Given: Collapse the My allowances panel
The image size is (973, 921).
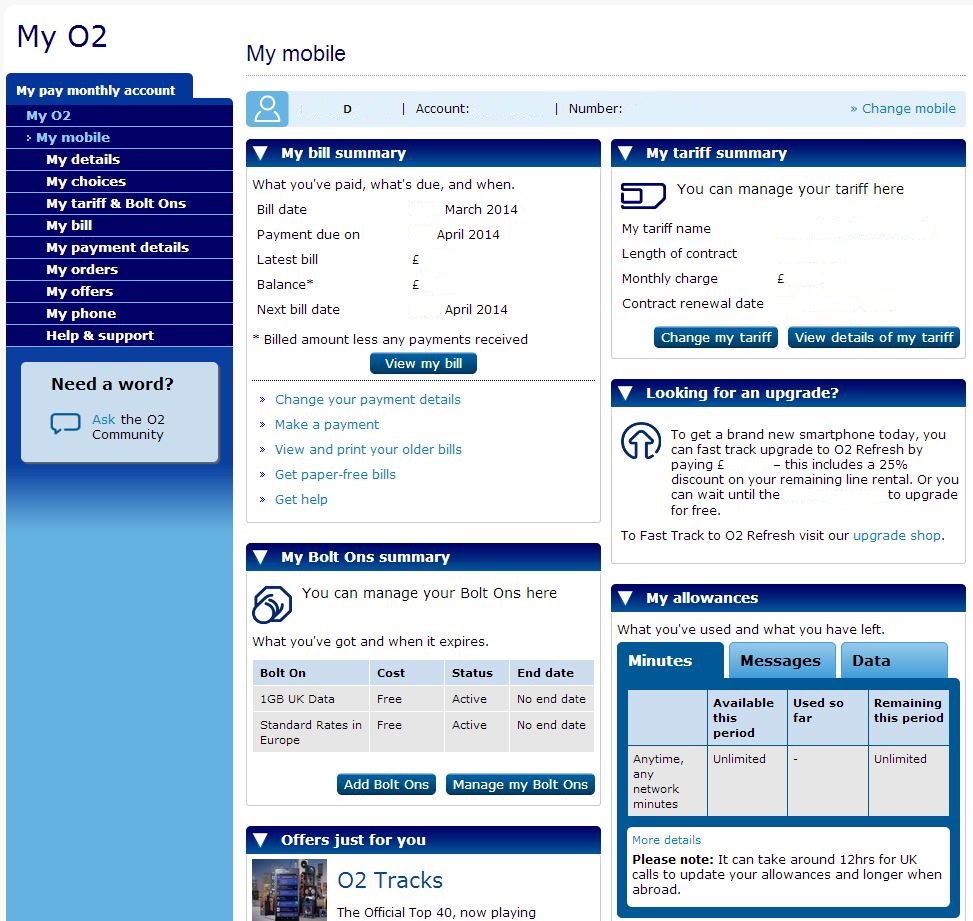Looking at the screenshot, I should (x=626, y=598).
